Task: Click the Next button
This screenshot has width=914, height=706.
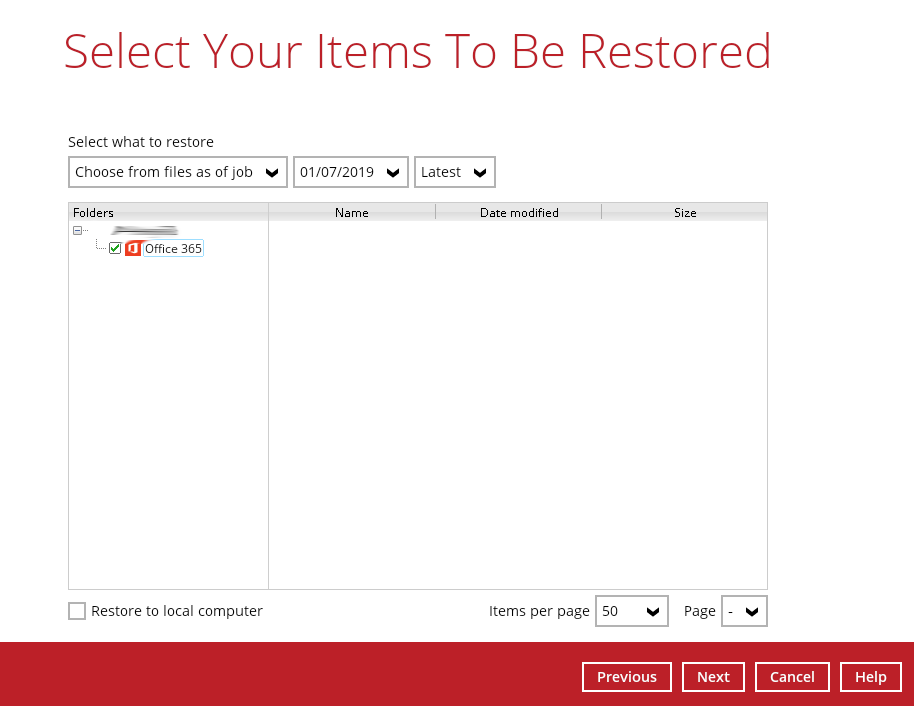Action: pos(713,677)
